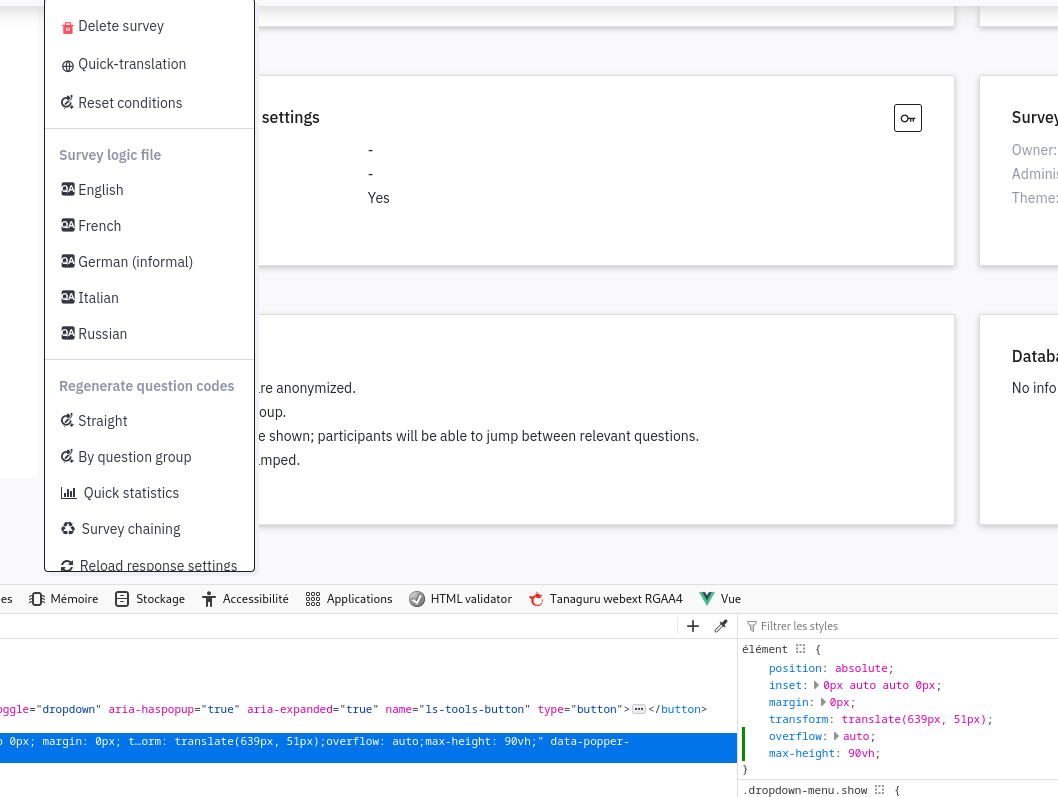Open the Stockage devtools tab
The height and width of the screenshot is (797, 1058).
[150, 599]
